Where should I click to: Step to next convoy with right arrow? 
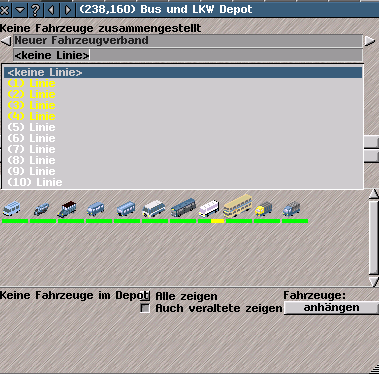click(370, 41)
